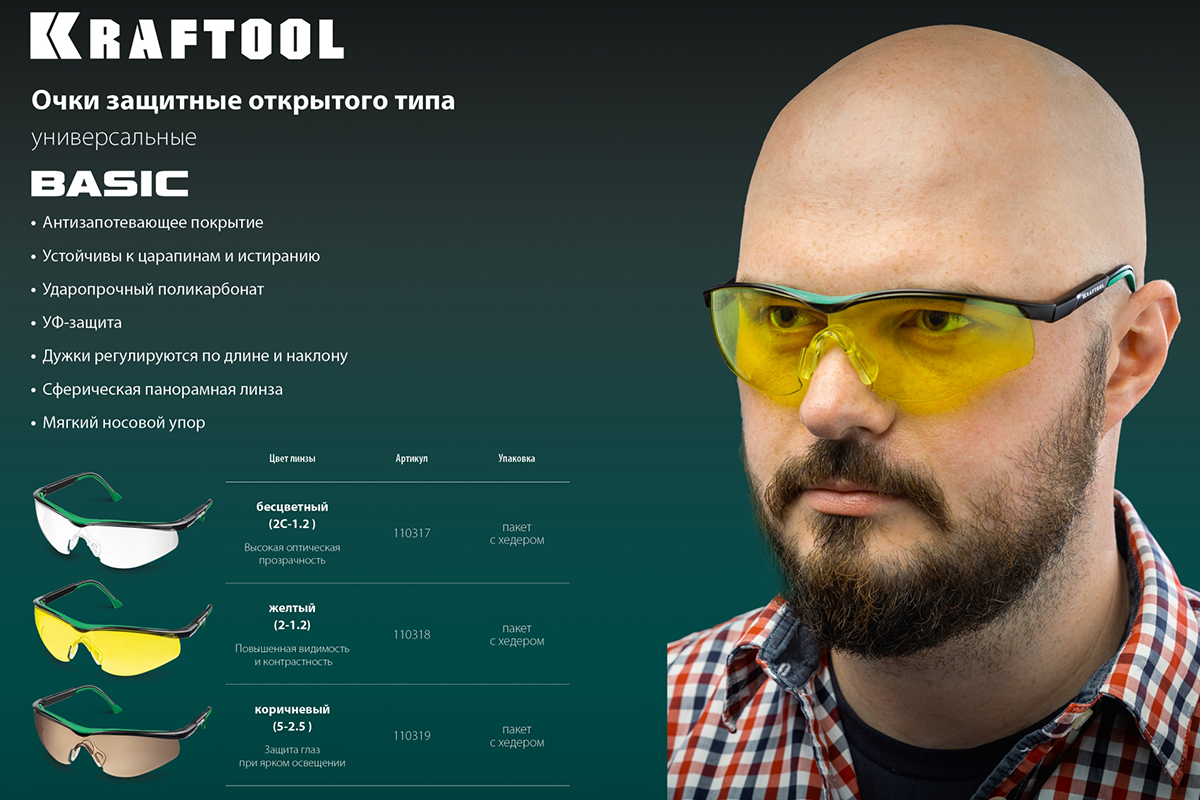Click article number 110319

click(412, 735)
